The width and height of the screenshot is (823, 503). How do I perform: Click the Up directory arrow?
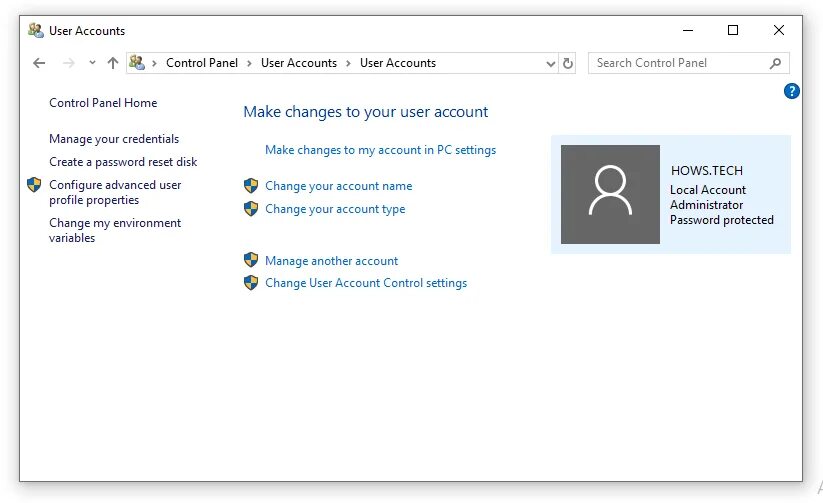click(x=112, y=63)
